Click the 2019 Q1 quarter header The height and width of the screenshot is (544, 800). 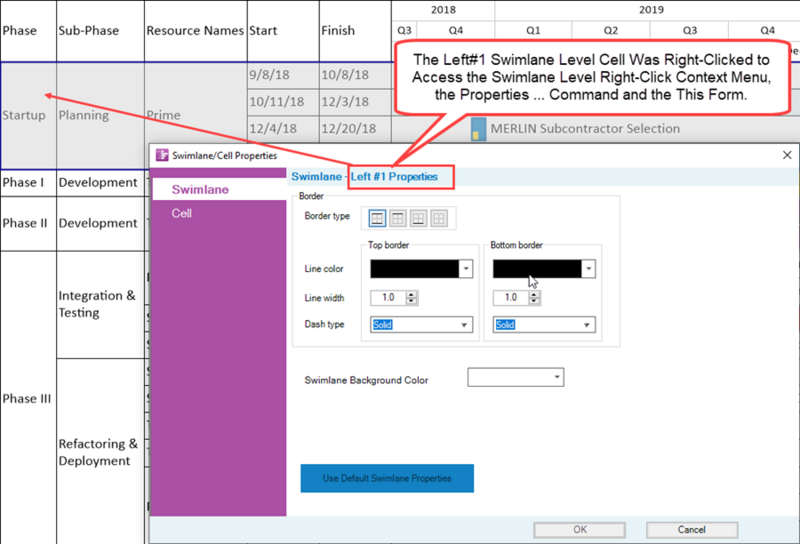pyautogui.click(x=533, y=31)
